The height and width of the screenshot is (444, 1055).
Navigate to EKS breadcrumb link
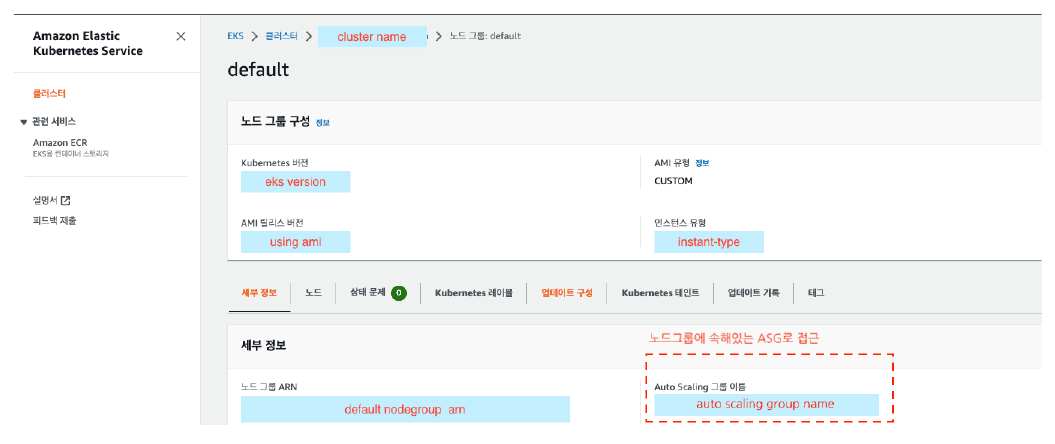[x=235, y=36]
